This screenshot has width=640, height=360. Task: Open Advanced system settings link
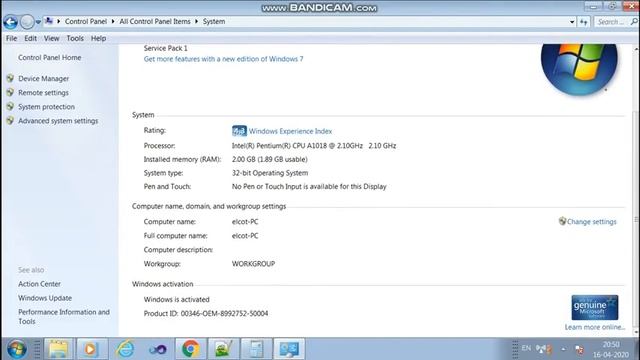58,121
